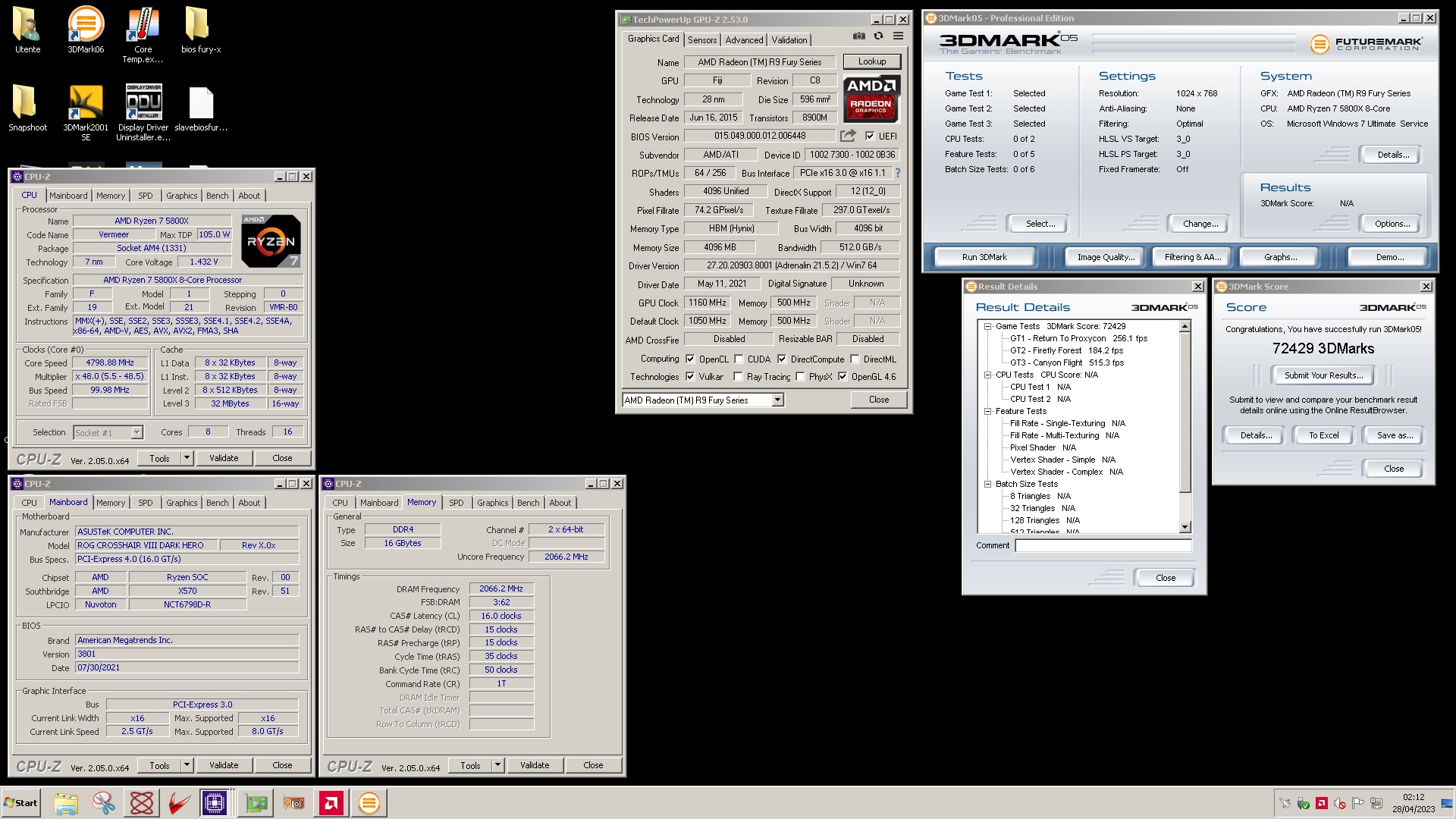
Task: Switch to the Advanced tab in GPU-Z
Action: [744, 40]
